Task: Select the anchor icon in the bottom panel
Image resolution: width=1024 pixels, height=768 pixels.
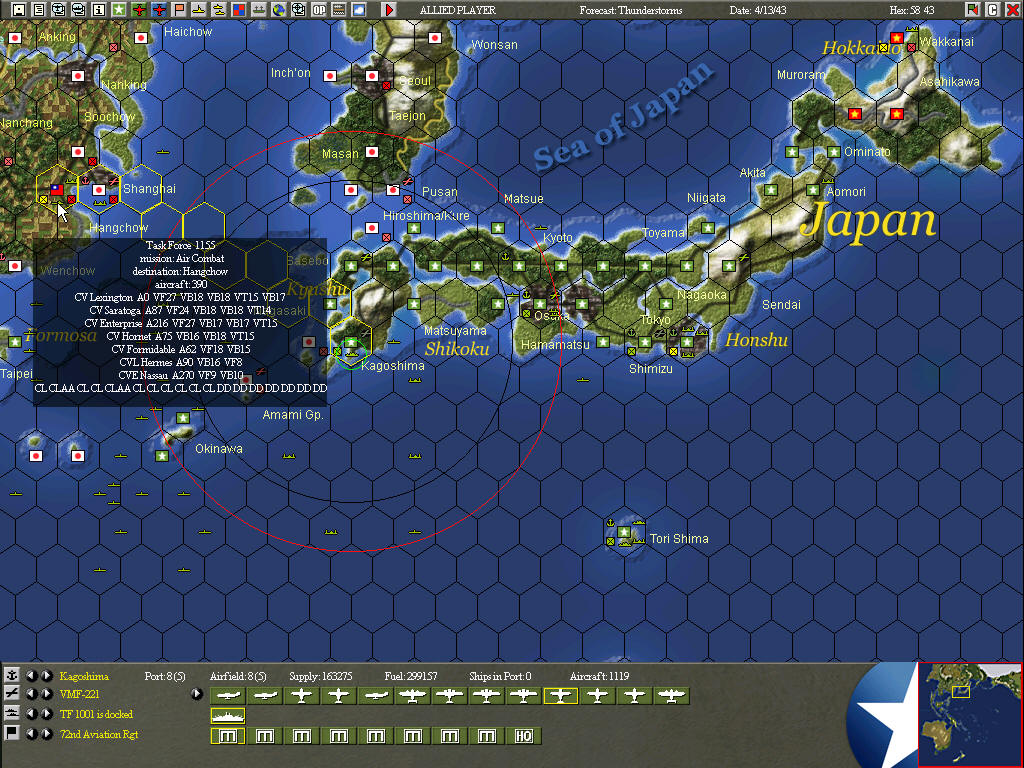Action: click(x=11, y=675)
